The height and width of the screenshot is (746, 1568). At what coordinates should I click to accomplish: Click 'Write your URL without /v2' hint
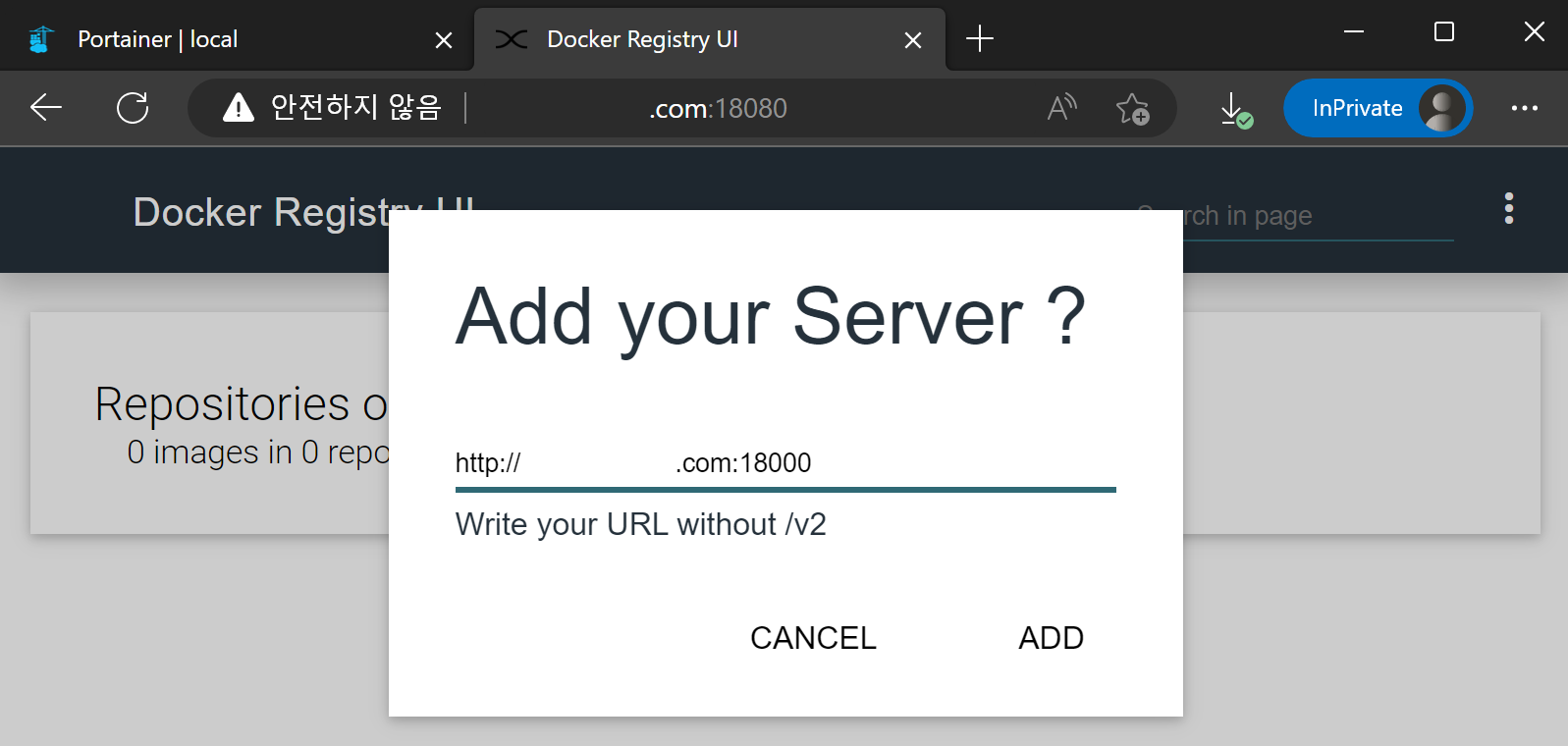coord(641,524)
